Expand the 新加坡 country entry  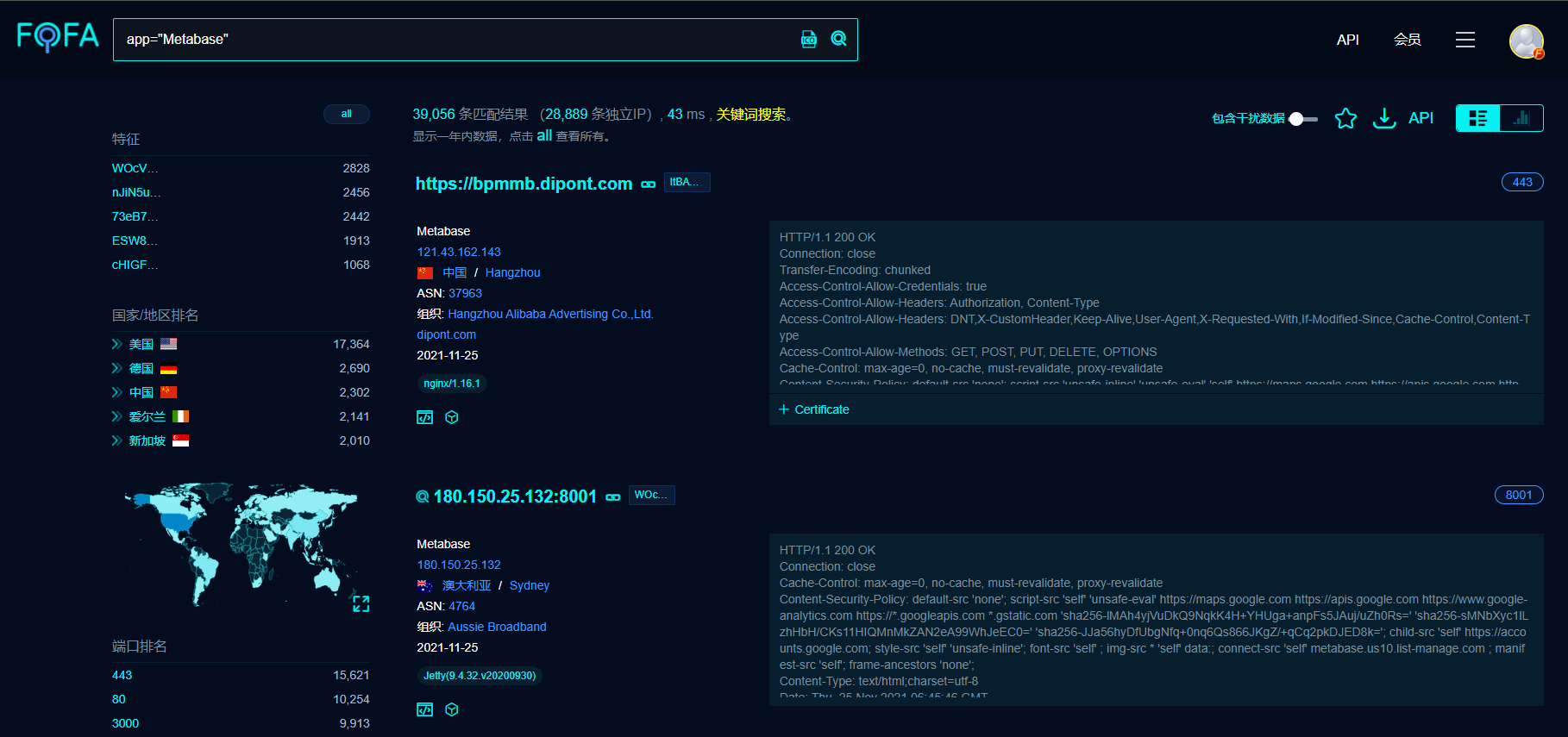pos(116,440)
